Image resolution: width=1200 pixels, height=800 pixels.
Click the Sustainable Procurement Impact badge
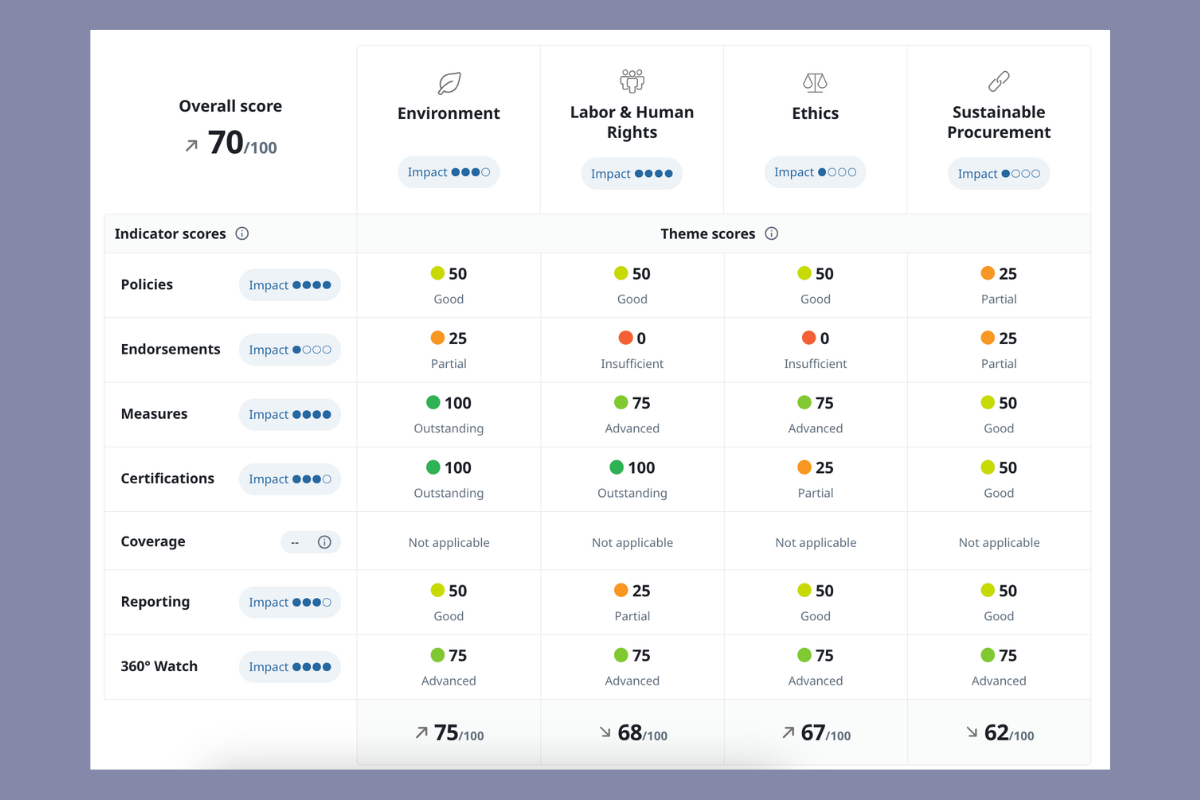(x=999, y=173)
